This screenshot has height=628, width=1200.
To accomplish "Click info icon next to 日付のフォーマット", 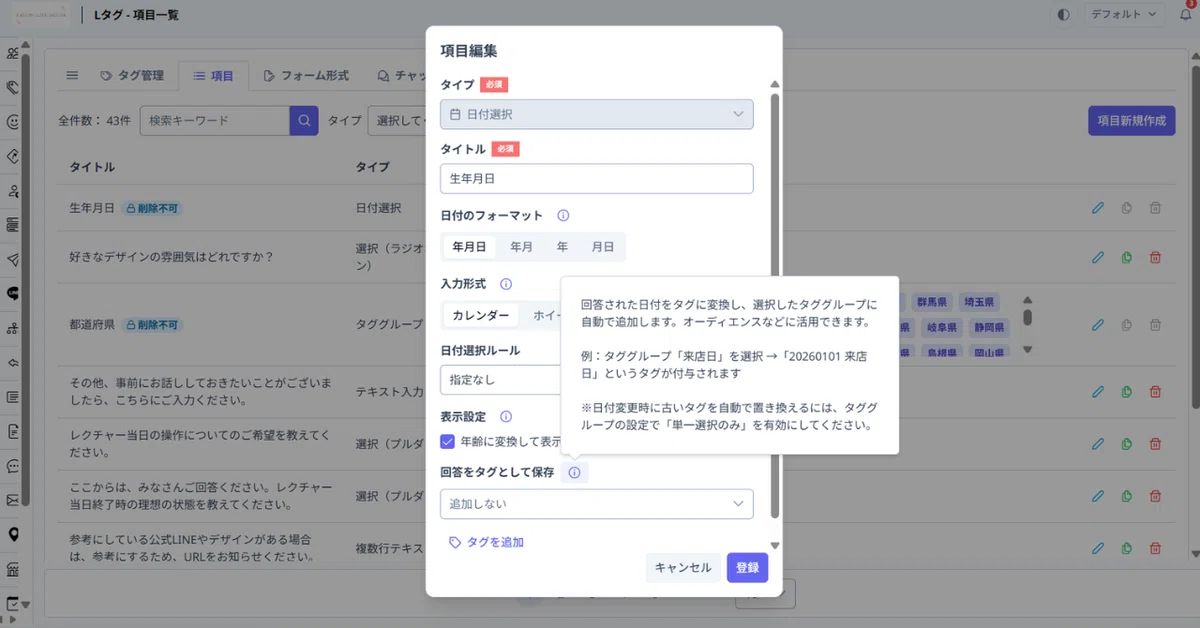I will [563, 215].
